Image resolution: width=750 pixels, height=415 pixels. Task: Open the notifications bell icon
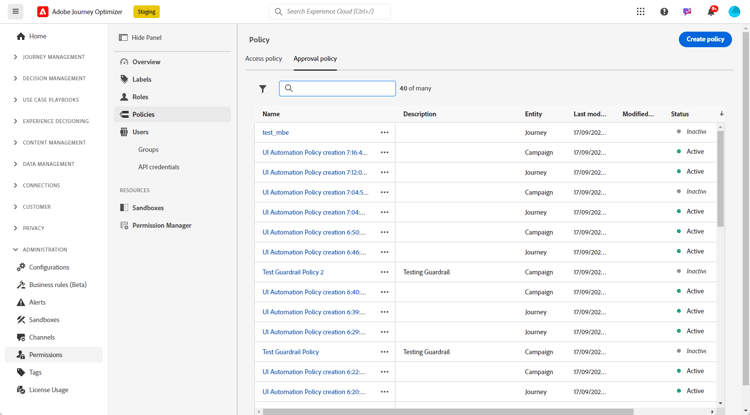click(x=711, y=12)
